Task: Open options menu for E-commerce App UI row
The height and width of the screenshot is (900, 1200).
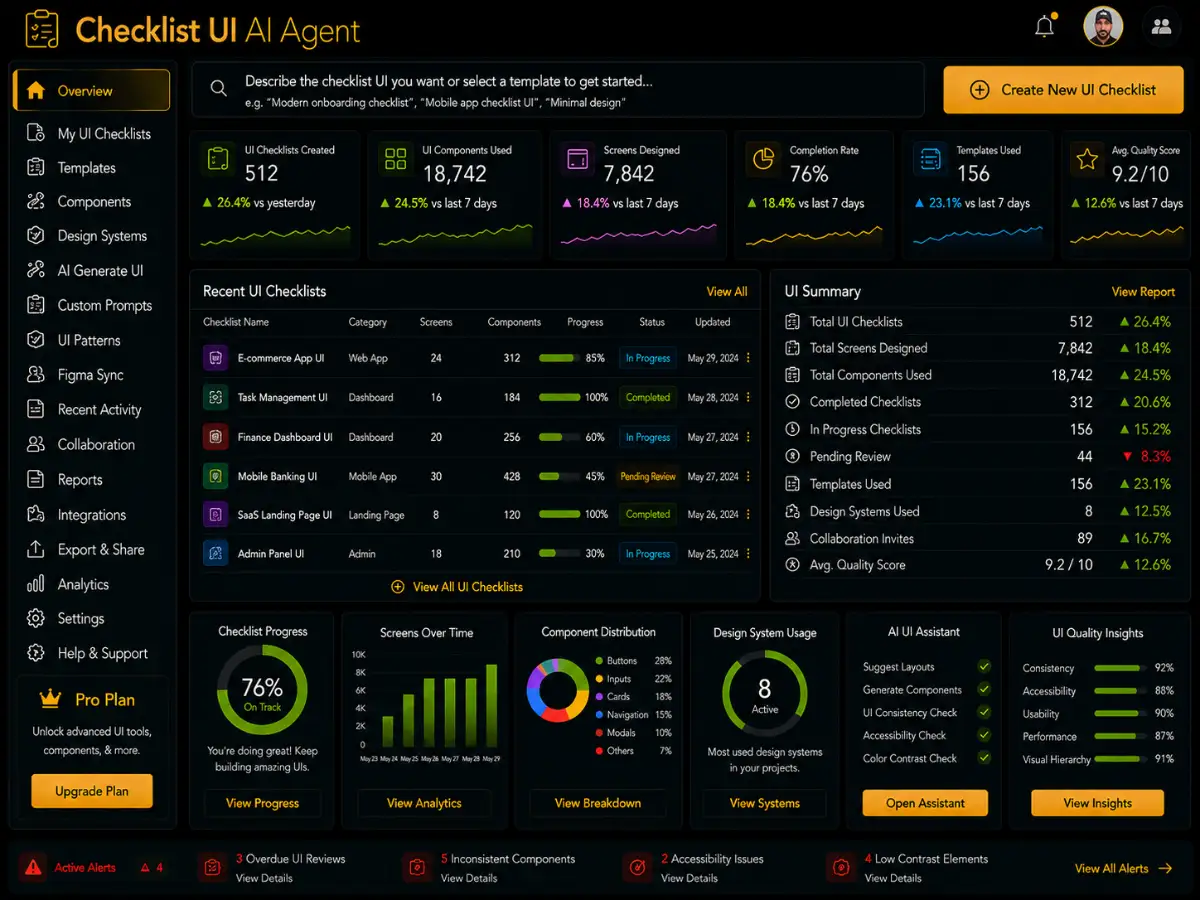Action: pyautogui.click(x=748, y=358)
